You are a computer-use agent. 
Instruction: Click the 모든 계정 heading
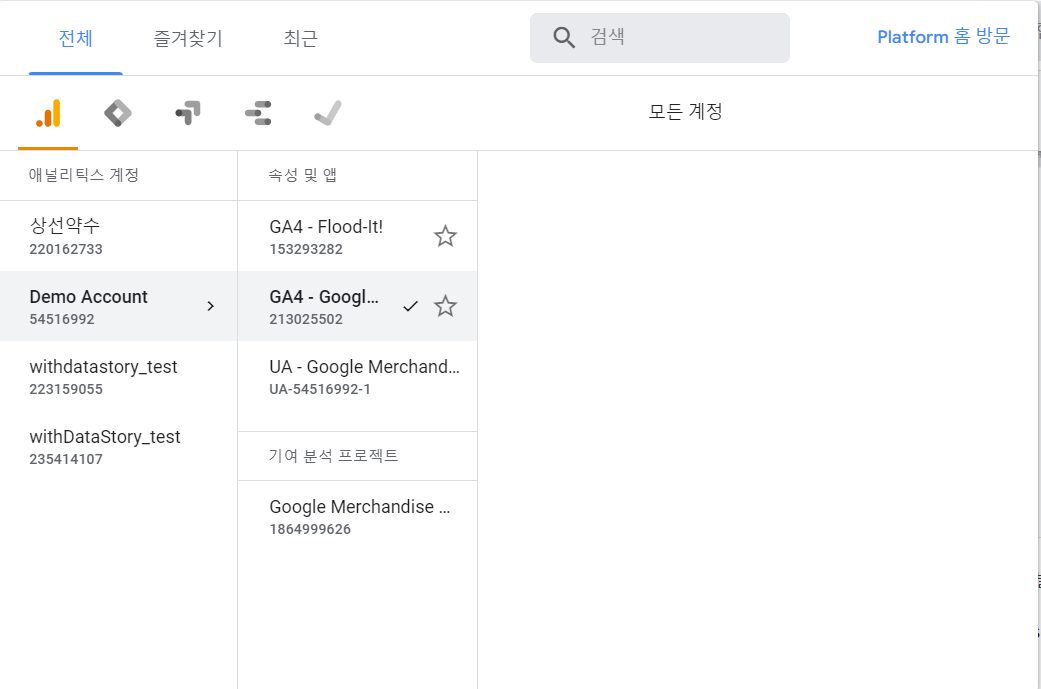coord(685,112)
